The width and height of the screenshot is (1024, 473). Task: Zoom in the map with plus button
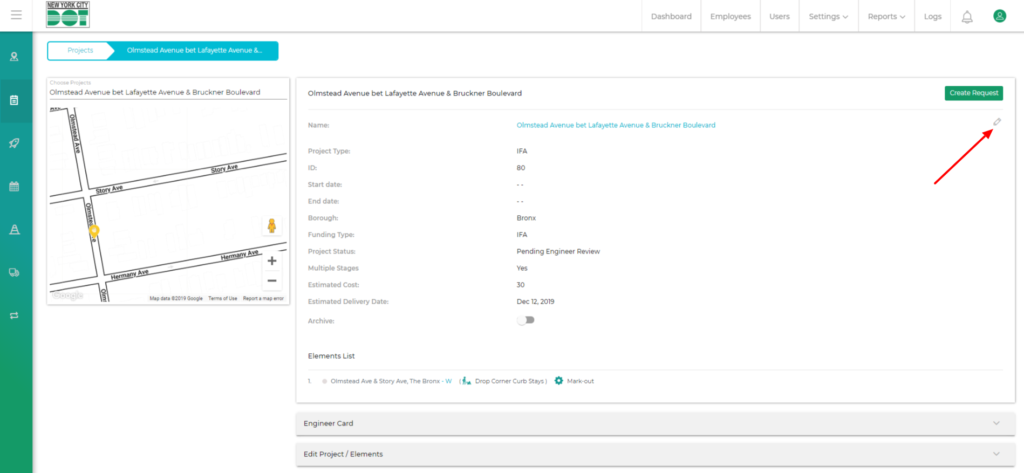272,261
